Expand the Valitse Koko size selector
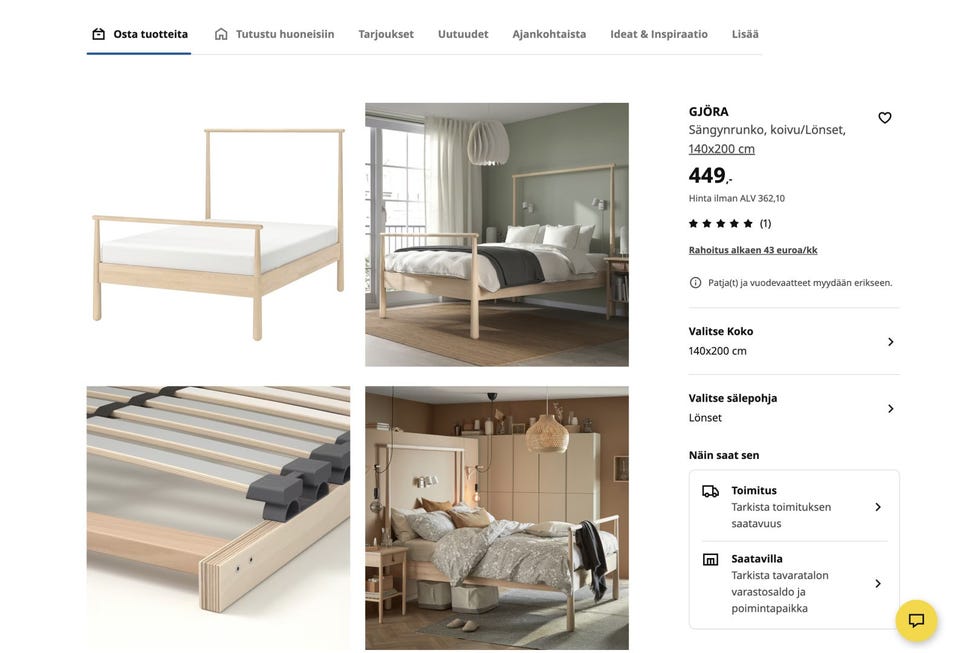This screenshot has height=653, width=960. click(x=794, y=341)
